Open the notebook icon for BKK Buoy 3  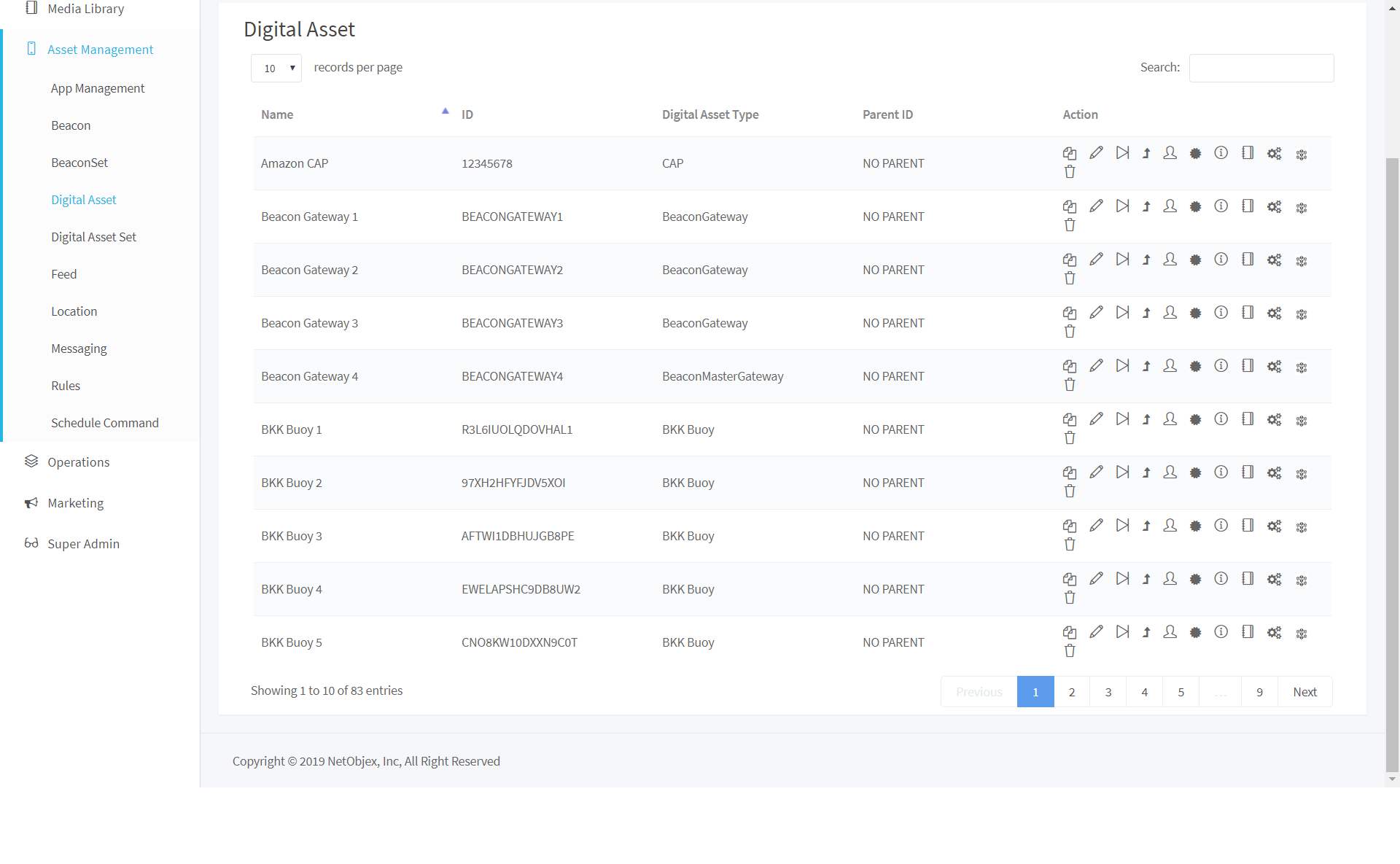click(1248, 526)
